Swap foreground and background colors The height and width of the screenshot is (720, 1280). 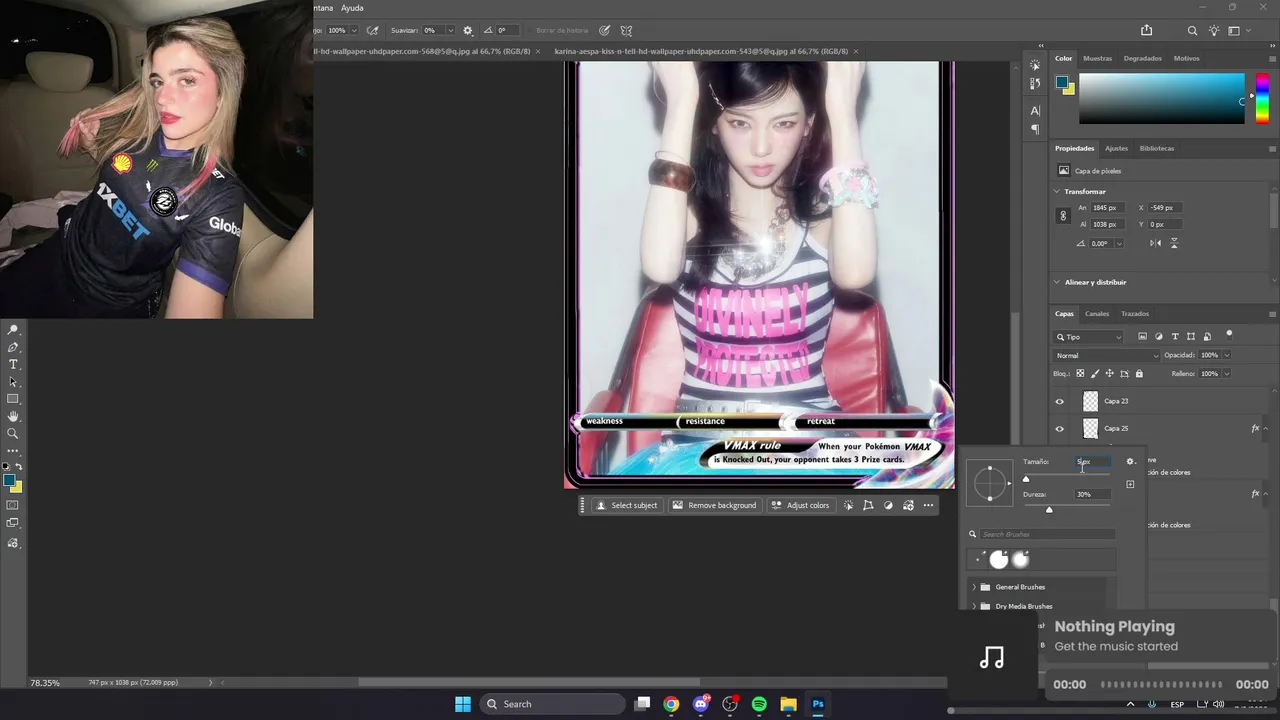[x=19, y=467]
